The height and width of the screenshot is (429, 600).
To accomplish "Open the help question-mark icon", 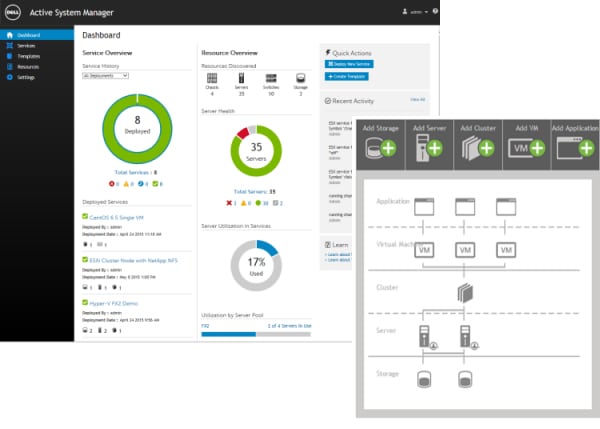I will (435, 11).
